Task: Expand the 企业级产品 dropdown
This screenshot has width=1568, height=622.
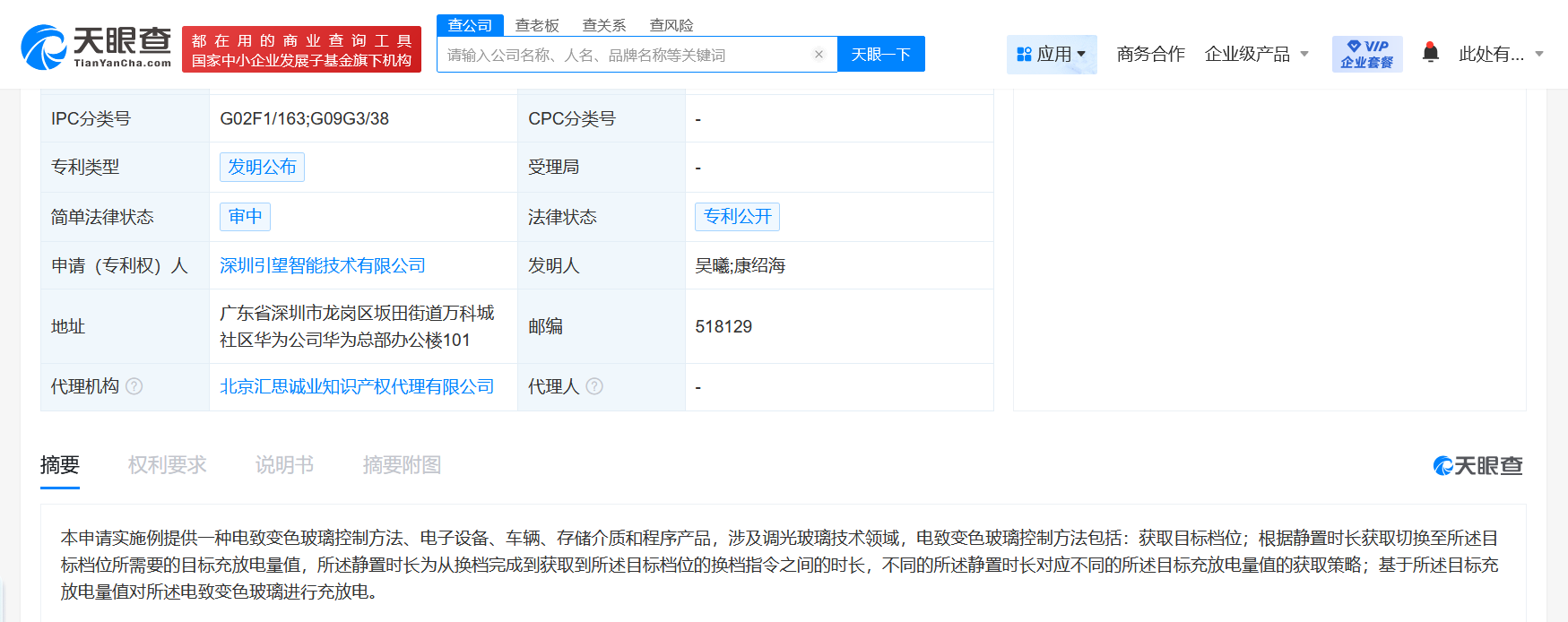Action: tap(1256, 55)
